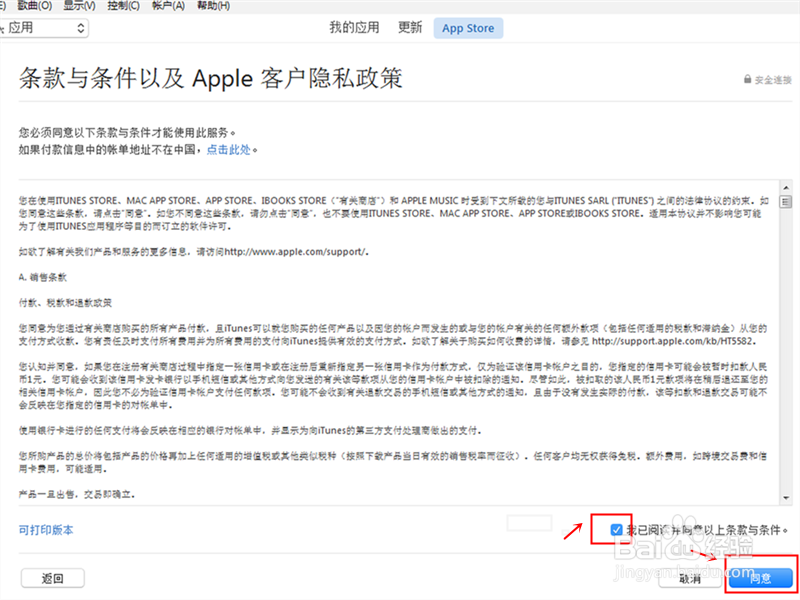This screenshot has height=600, width=800.
Task: Select the App Store tab
Action: 468,28
